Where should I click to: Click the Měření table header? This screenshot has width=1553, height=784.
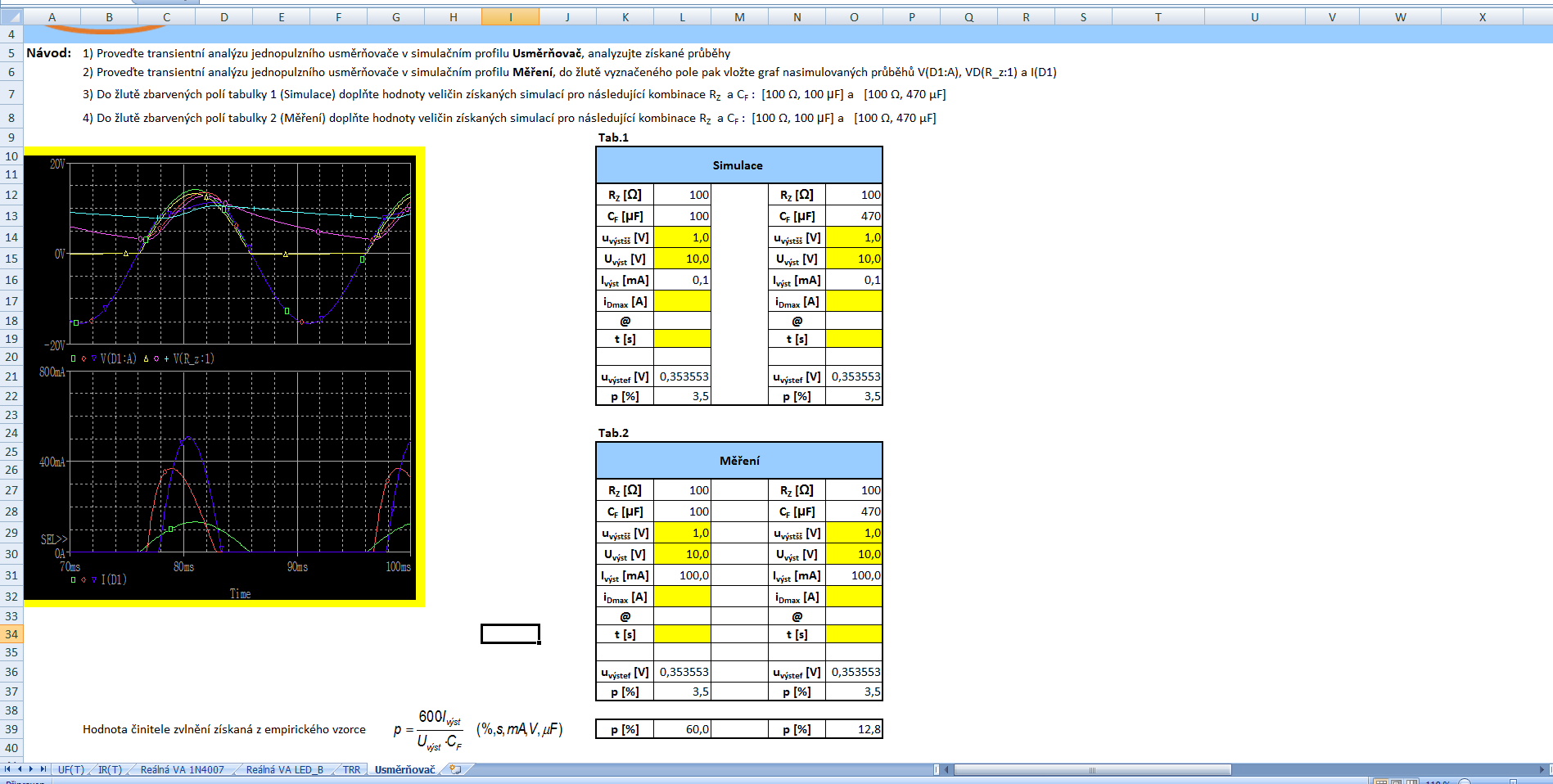point(738,461)
